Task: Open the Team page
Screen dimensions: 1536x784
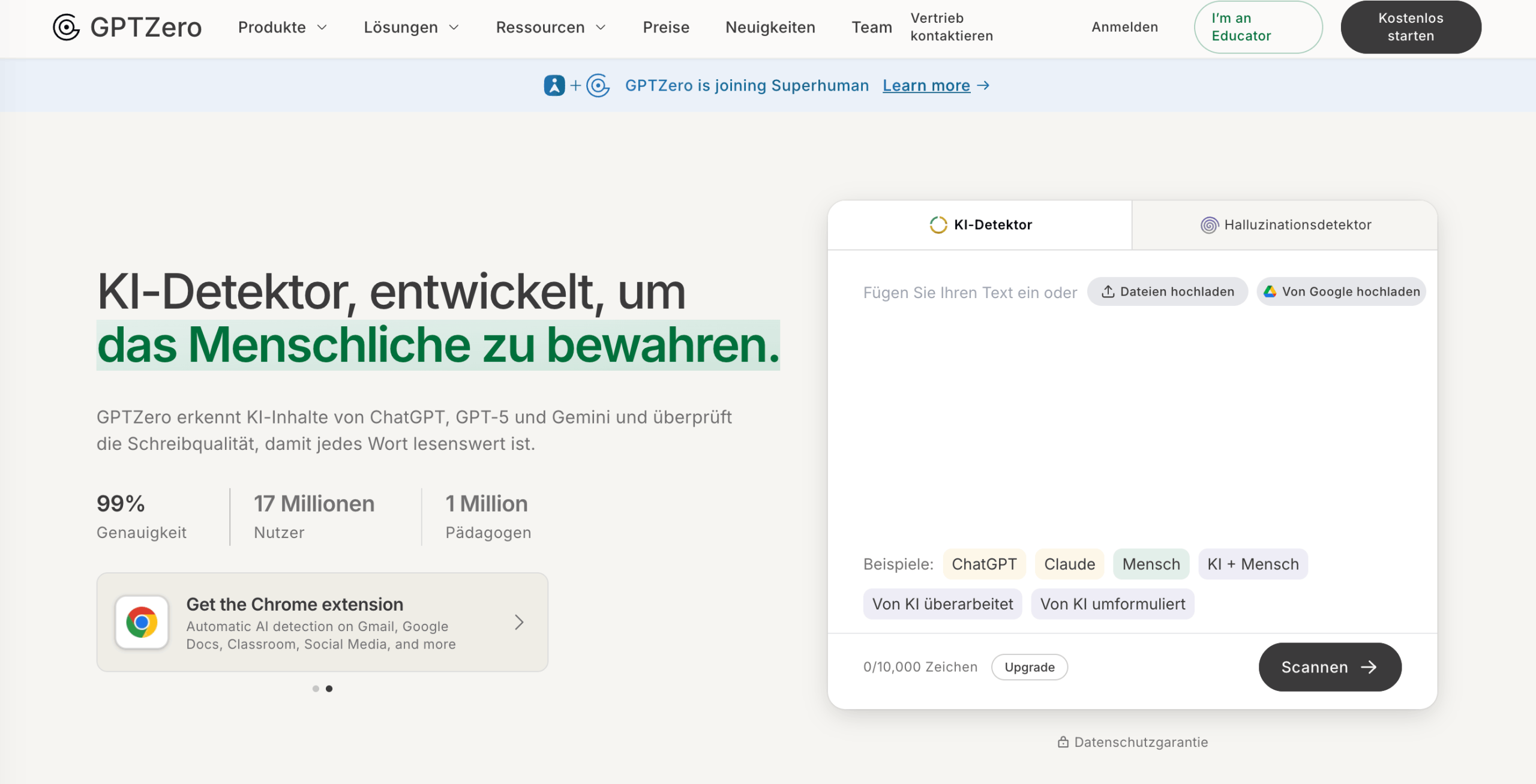Action: 871,27
